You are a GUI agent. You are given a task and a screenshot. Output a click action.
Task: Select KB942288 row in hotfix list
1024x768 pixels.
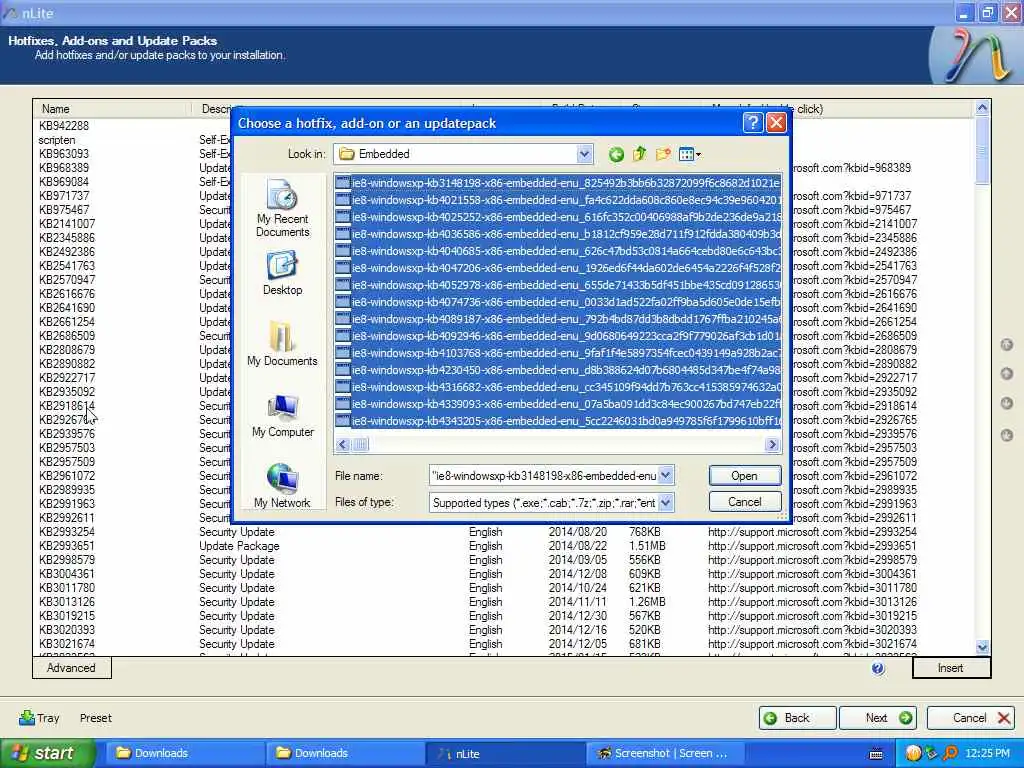(64, 125)
